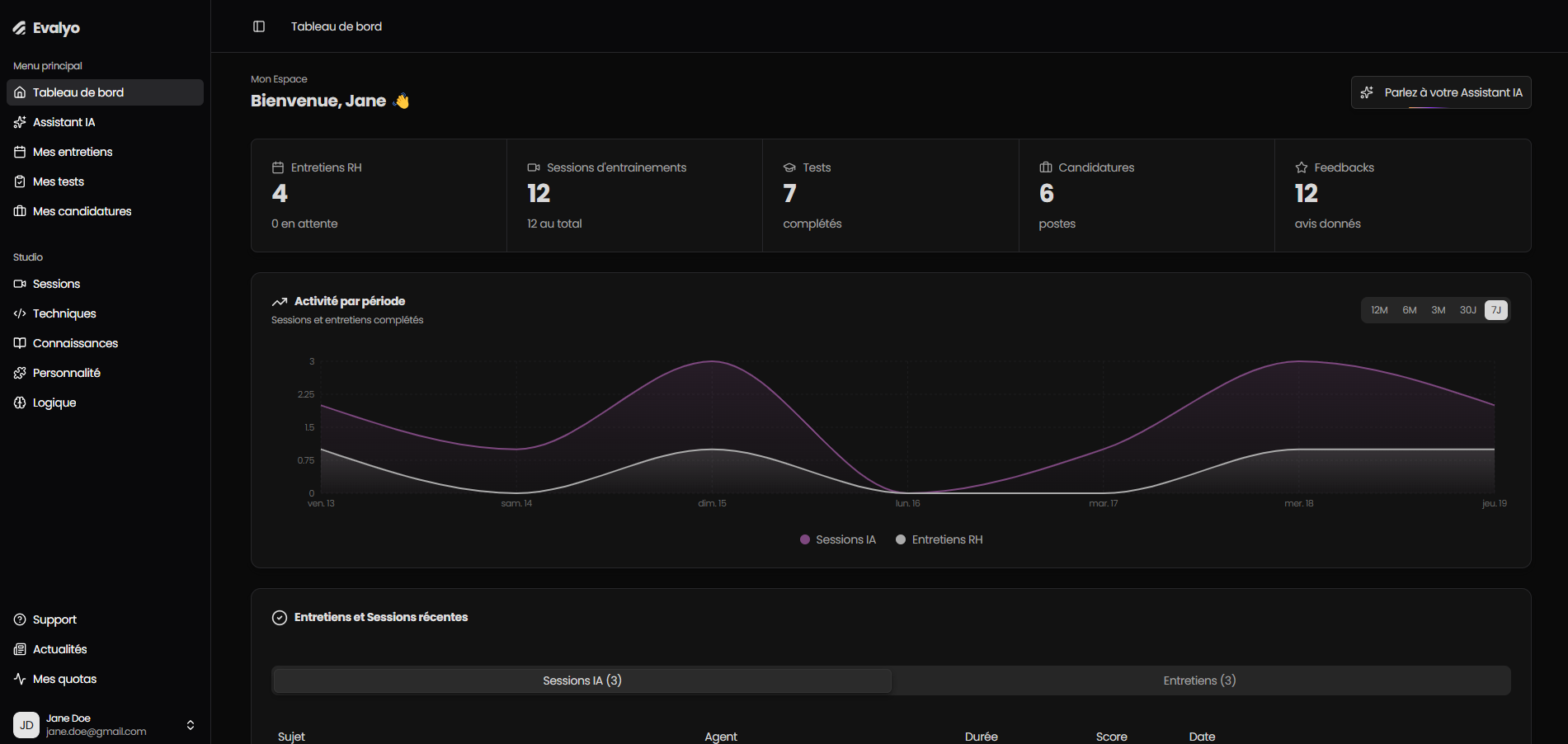Switch chart range to 12M

coord(1379,310)
